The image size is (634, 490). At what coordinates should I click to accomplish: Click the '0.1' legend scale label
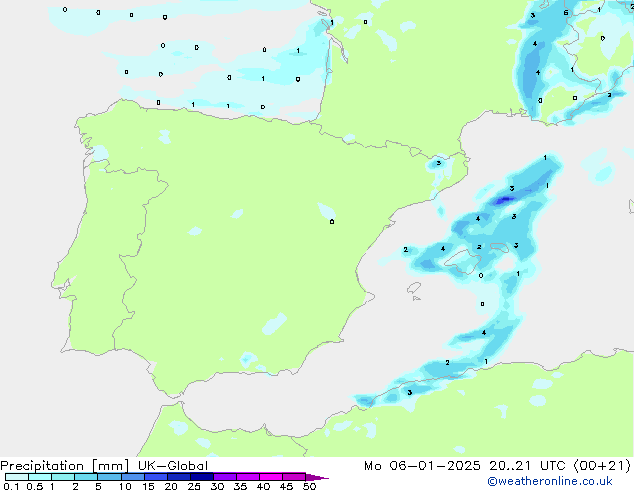pos(11,486)
